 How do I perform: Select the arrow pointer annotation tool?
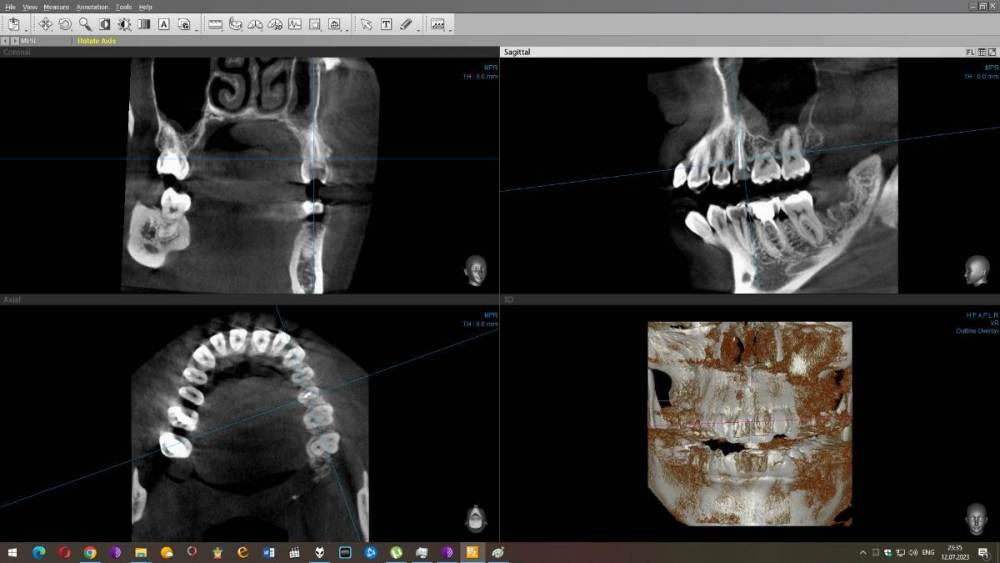[x=366, y=24]
